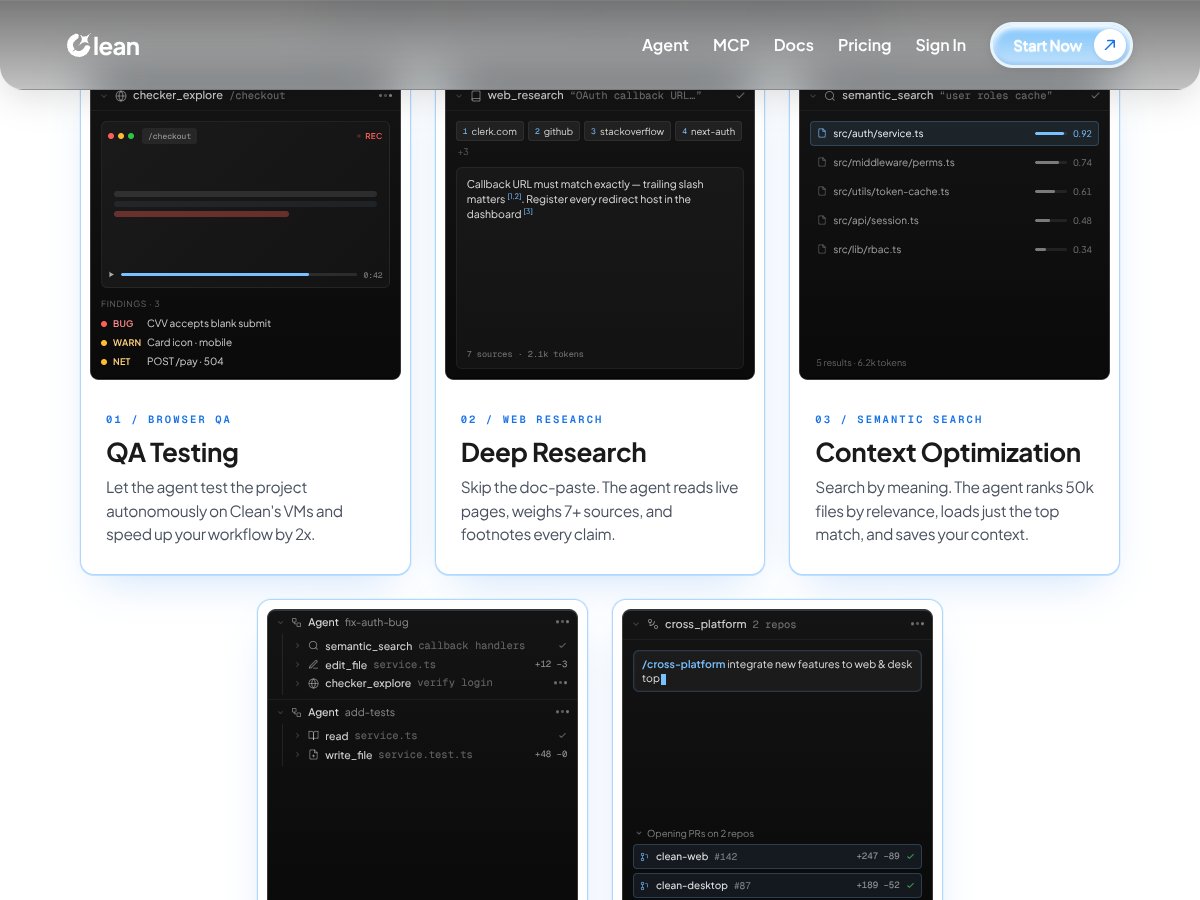Click the [3] footnote reference
The width and height of the screenshot is (1200, 900).
click(x=528, y=212)
